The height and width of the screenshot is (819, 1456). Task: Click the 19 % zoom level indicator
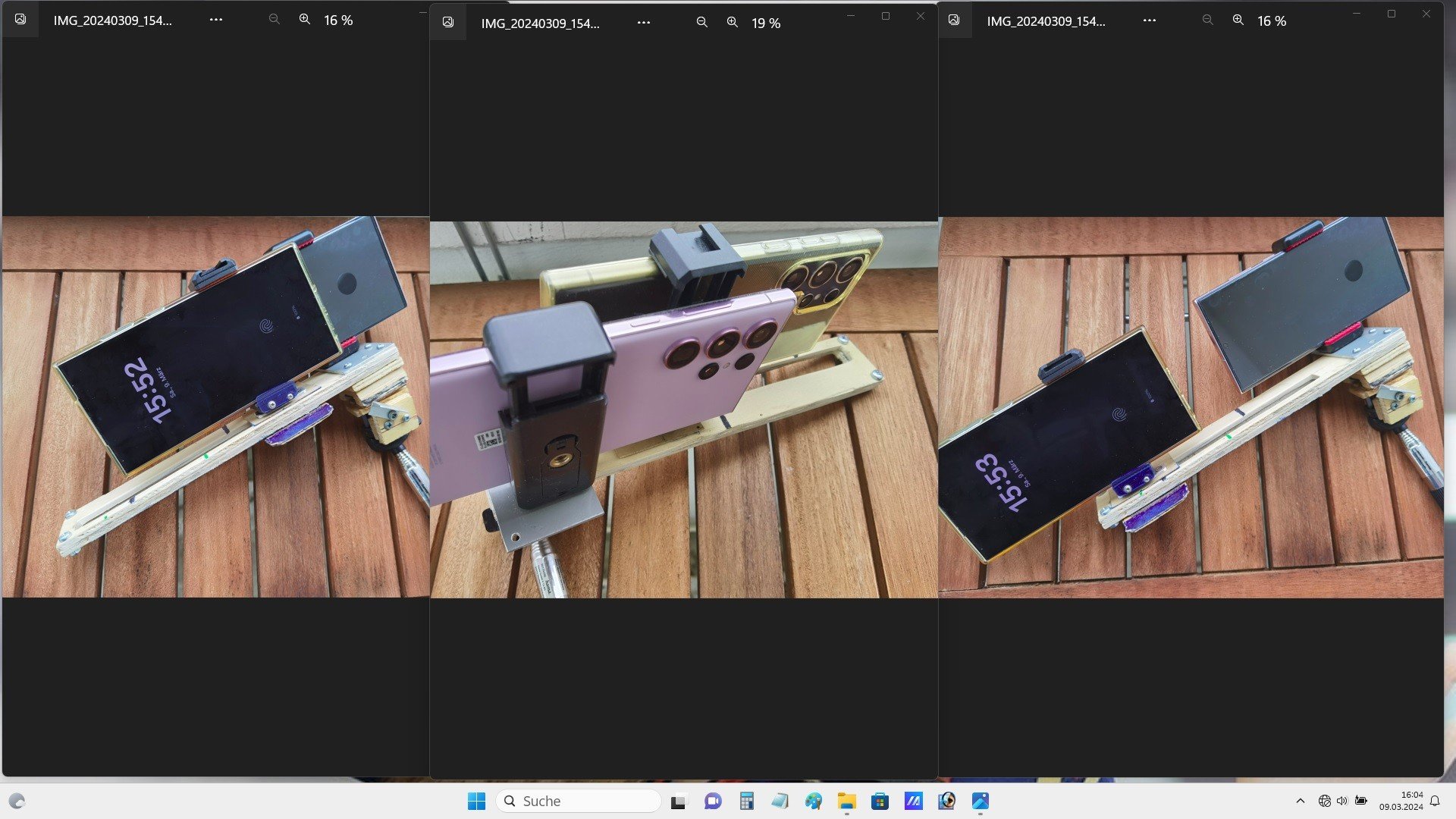click(x=766, y=24)
